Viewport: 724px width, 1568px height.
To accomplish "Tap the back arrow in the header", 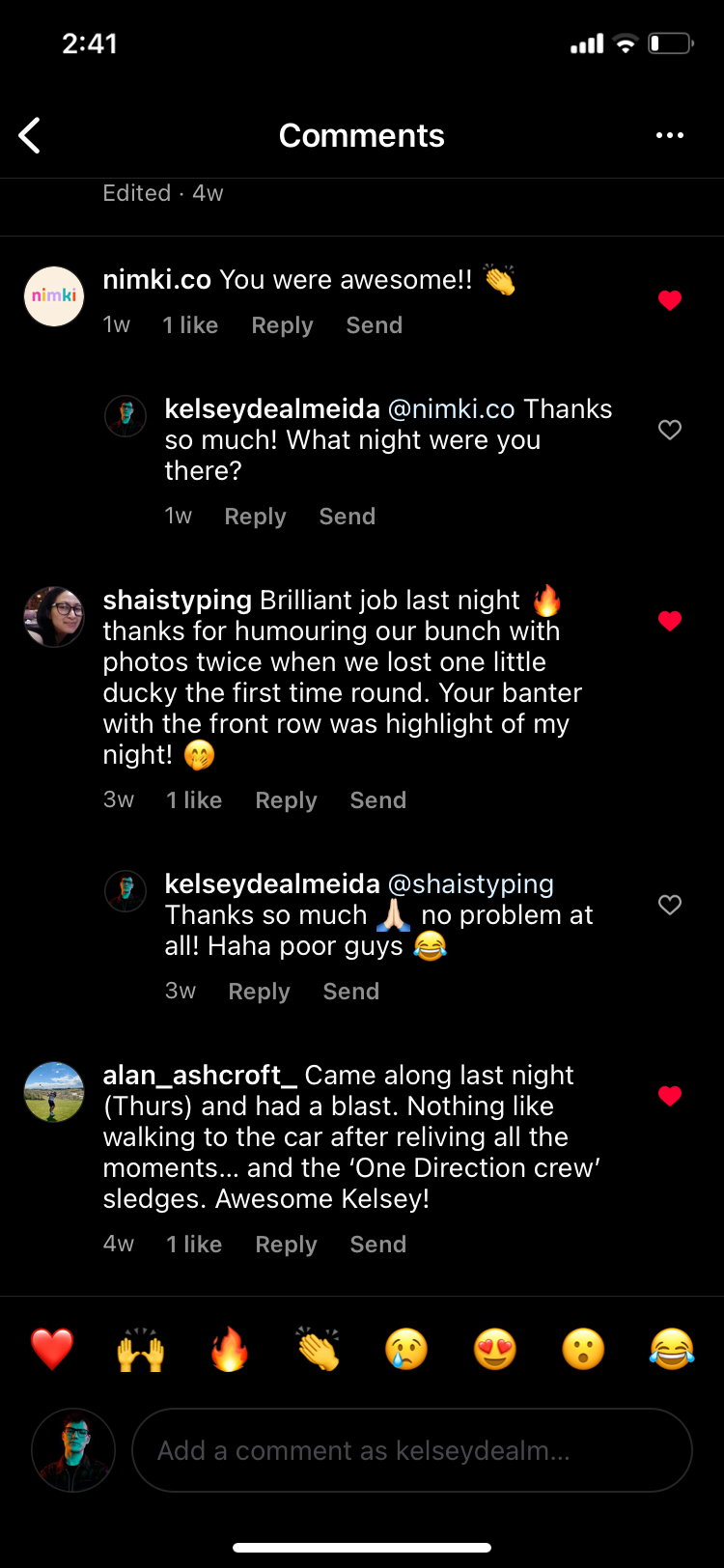I will click(x=30, y=136).
